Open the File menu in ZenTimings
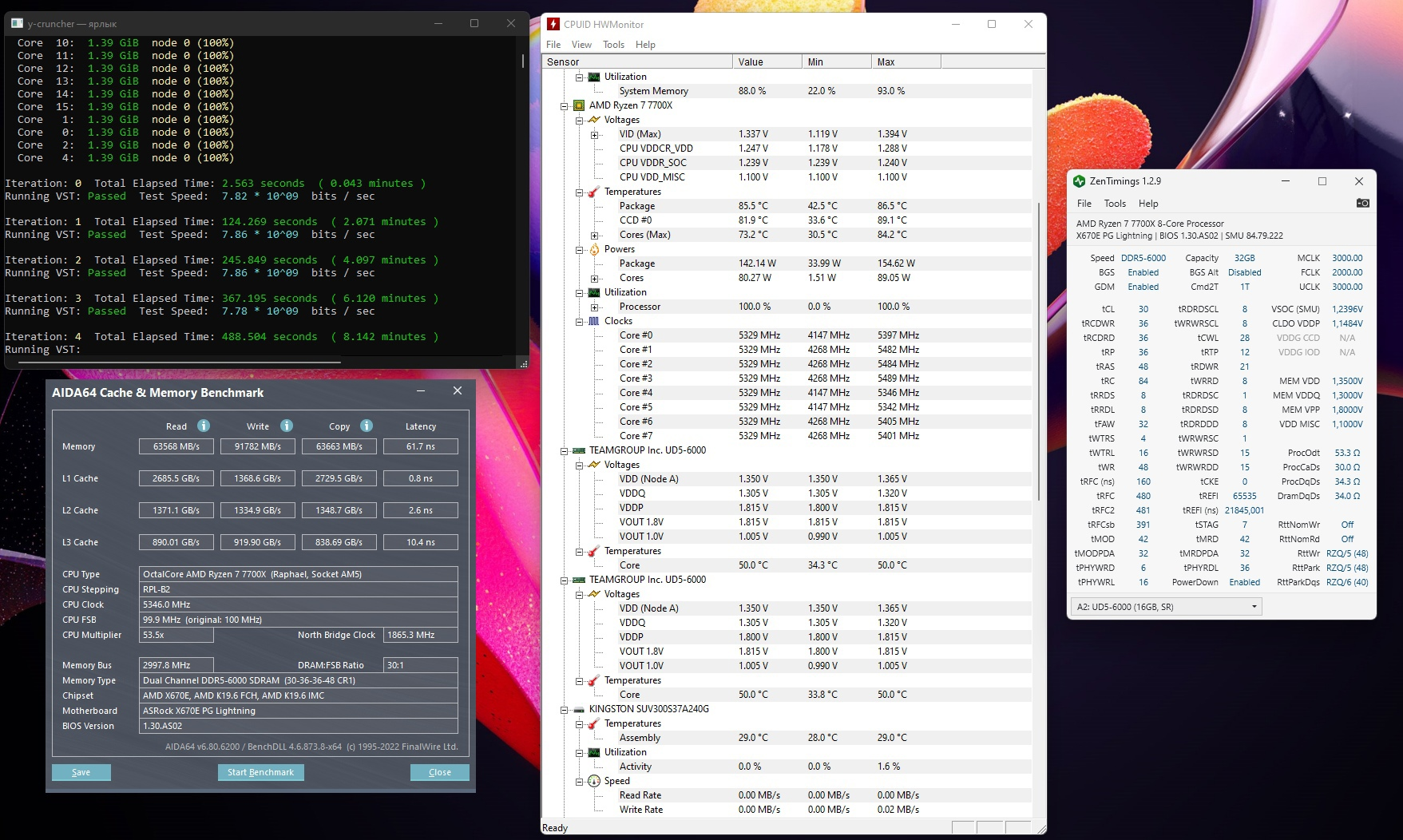The image size is (1403, 840). coord(1084,204)
